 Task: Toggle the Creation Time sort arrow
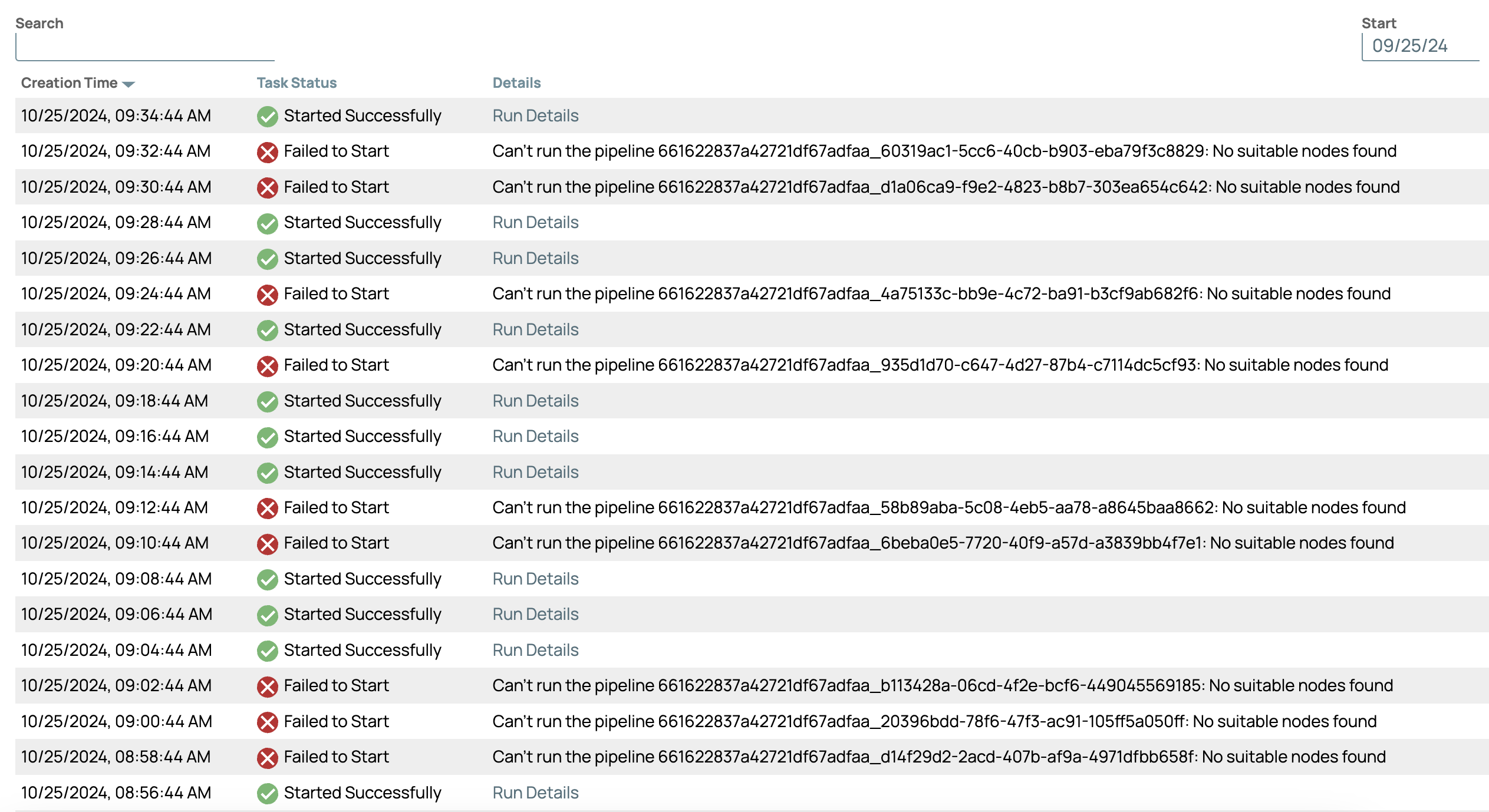click(129, 84)
